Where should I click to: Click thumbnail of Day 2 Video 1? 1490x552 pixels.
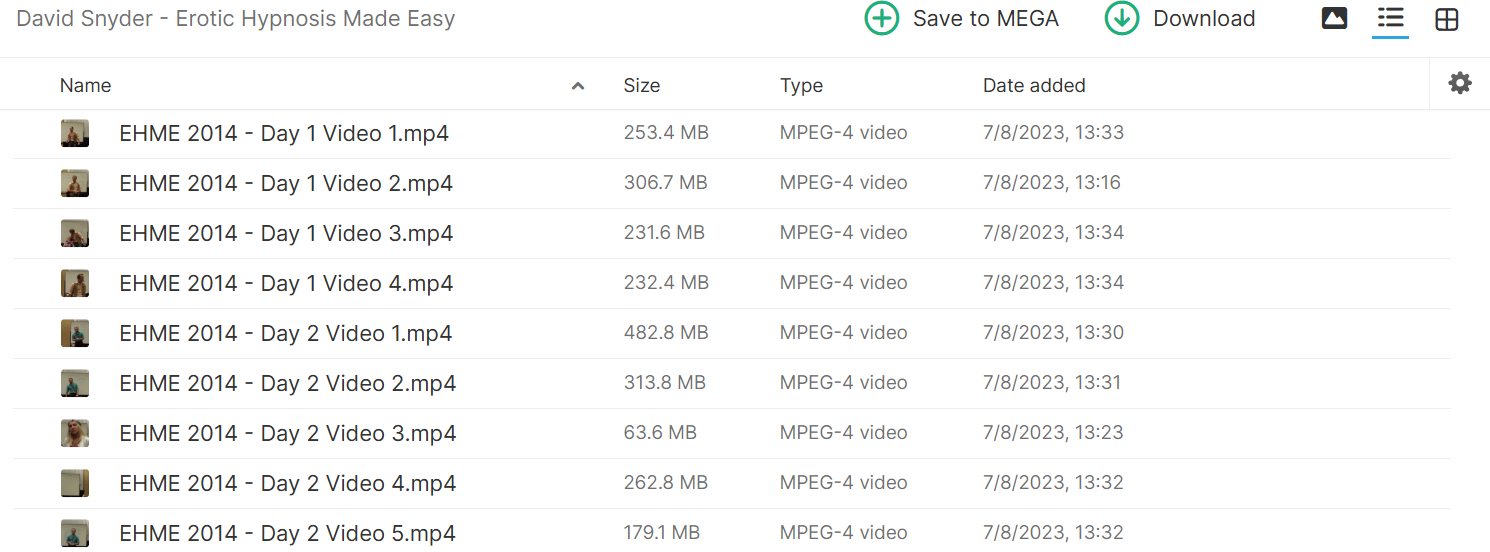pyautogui.click(x=75, y=333)
